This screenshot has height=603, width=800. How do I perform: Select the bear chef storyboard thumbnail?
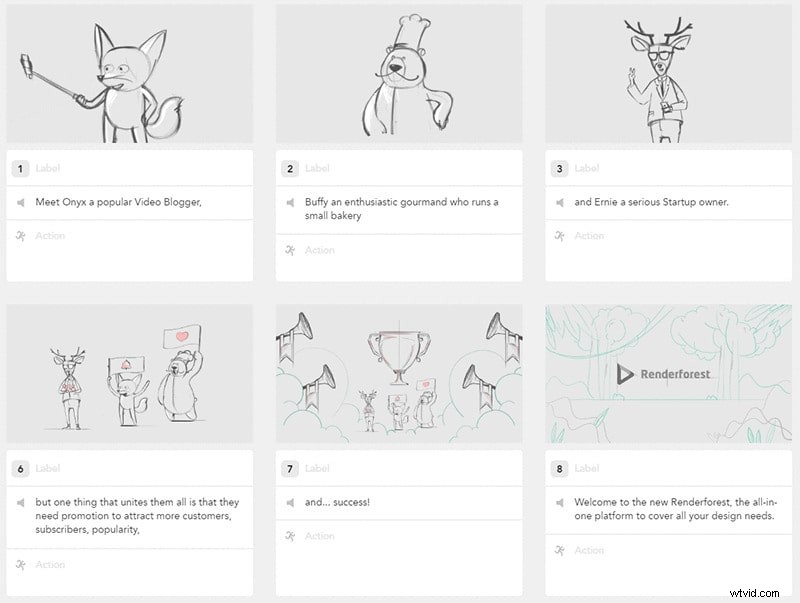(399, 73)
